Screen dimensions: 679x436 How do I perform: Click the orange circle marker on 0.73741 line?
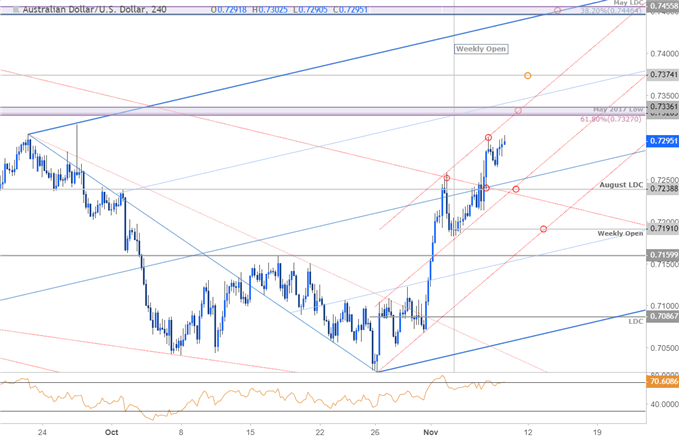coord(527,76)
